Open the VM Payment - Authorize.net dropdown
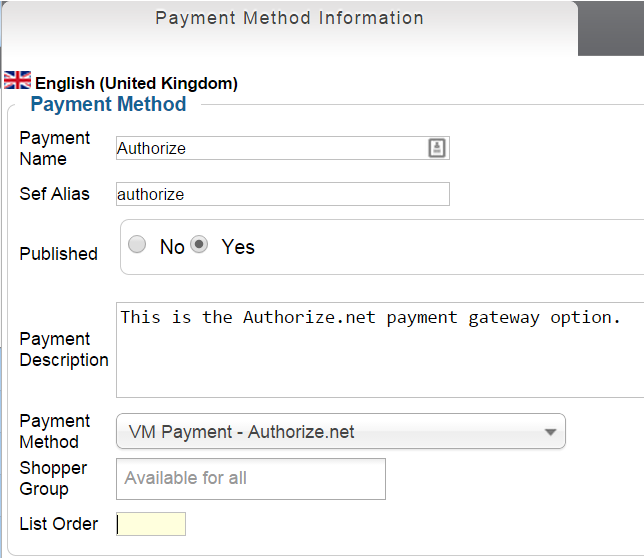Screen dimensions: 644x558 coord(341,432)
